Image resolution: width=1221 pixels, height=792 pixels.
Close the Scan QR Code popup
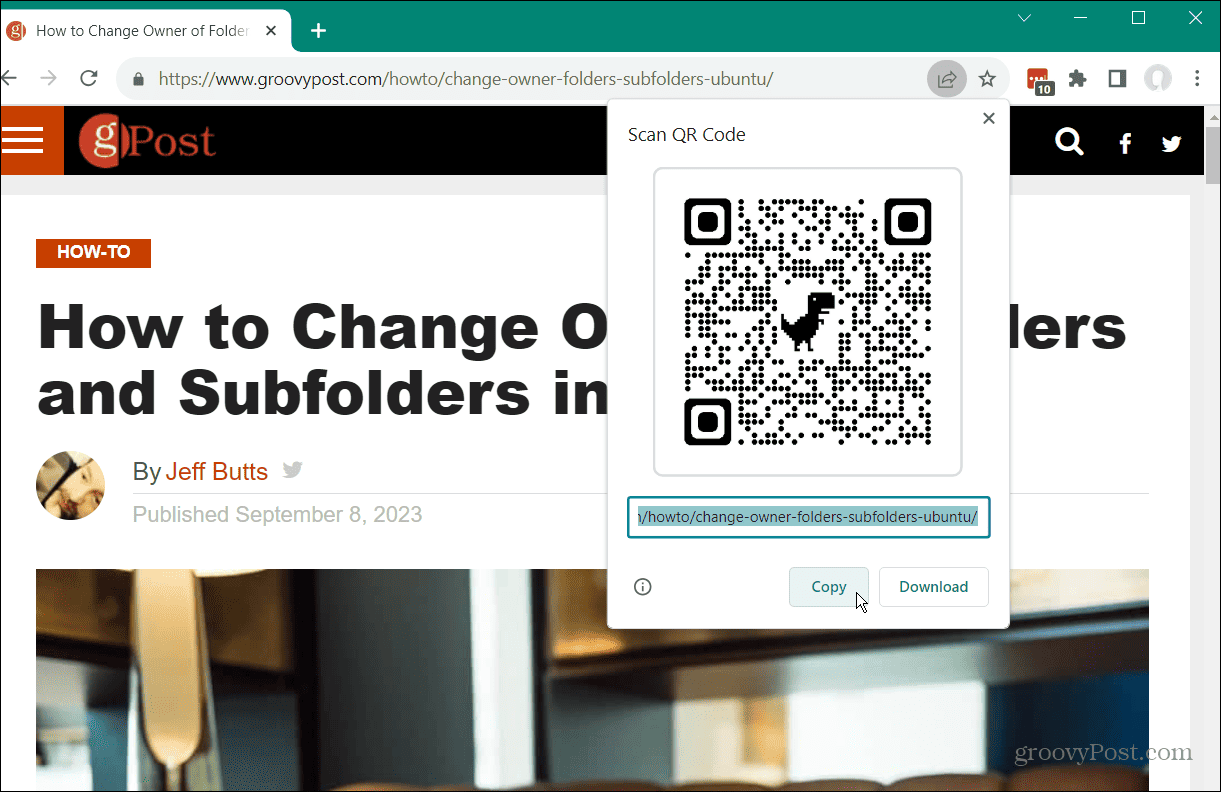tap(989, 118)
